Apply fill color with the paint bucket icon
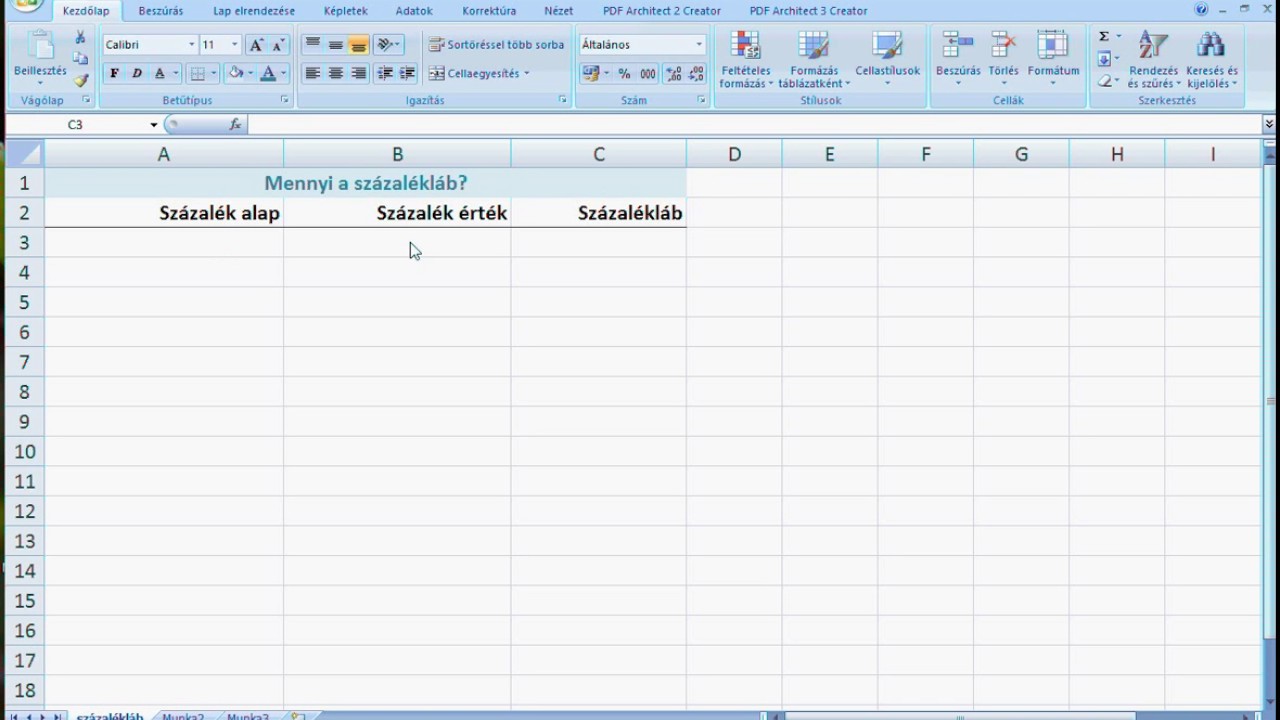Screen dimensions: 1280x720 tap(236, 73)
